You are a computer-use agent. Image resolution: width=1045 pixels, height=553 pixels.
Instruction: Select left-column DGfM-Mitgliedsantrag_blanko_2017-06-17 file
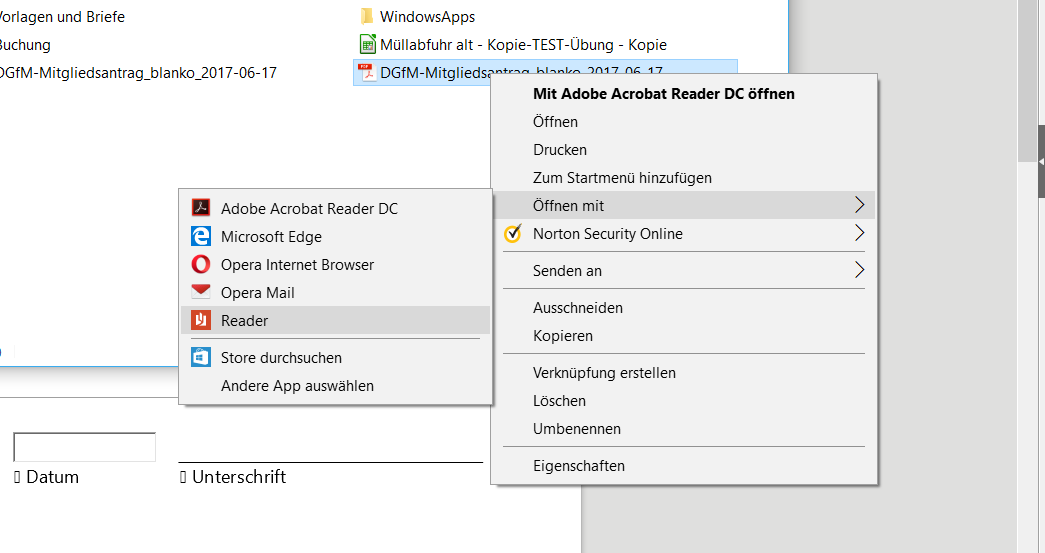pyautogui.click(x=137, y=73)
